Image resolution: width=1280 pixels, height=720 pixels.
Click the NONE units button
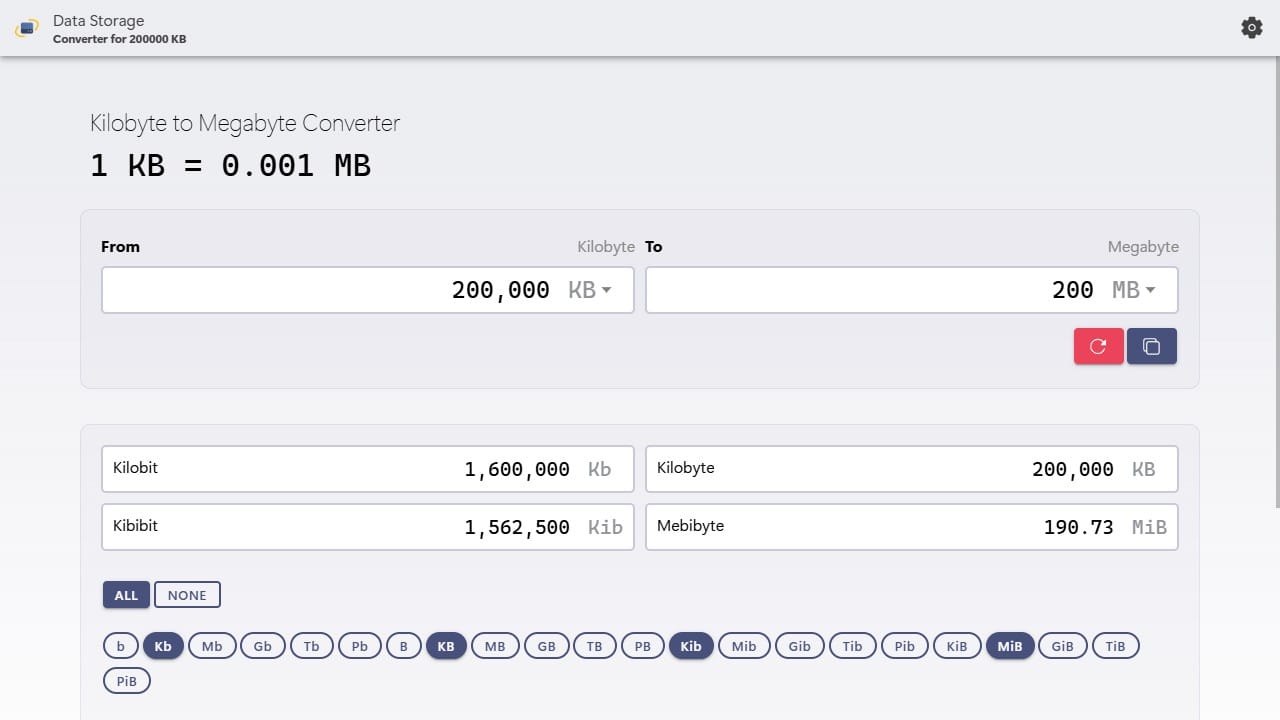point(187,594)
